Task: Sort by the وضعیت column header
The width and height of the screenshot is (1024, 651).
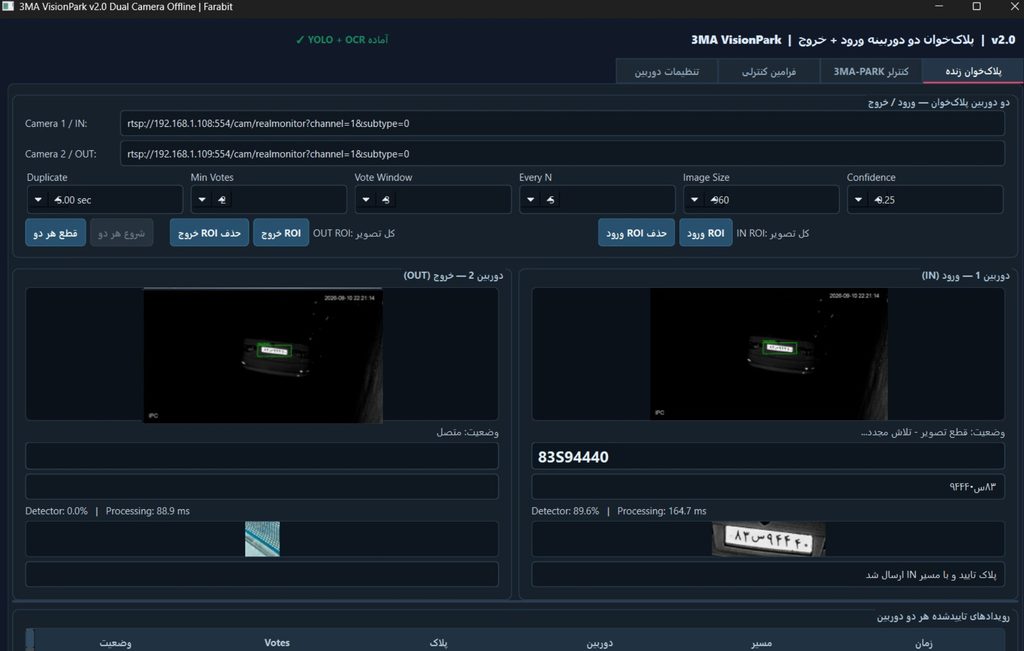Action: [x=115, y=643]
